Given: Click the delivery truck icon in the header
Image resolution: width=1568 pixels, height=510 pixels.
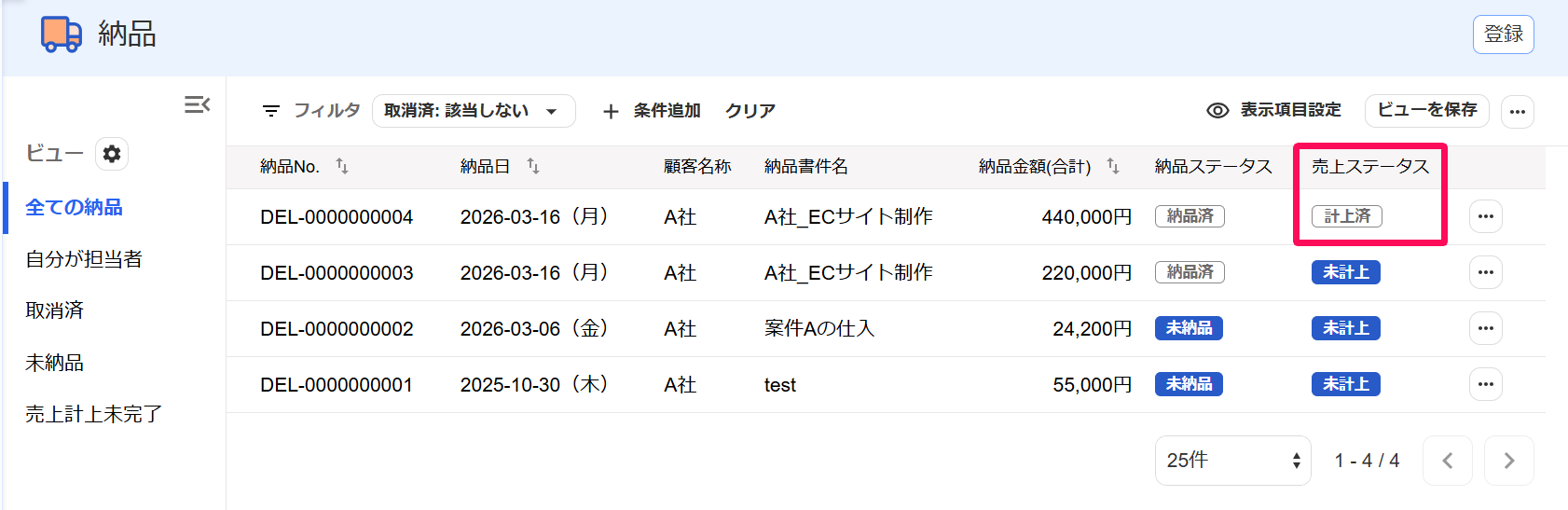Looking at the screenshot, I should (62, 34).
